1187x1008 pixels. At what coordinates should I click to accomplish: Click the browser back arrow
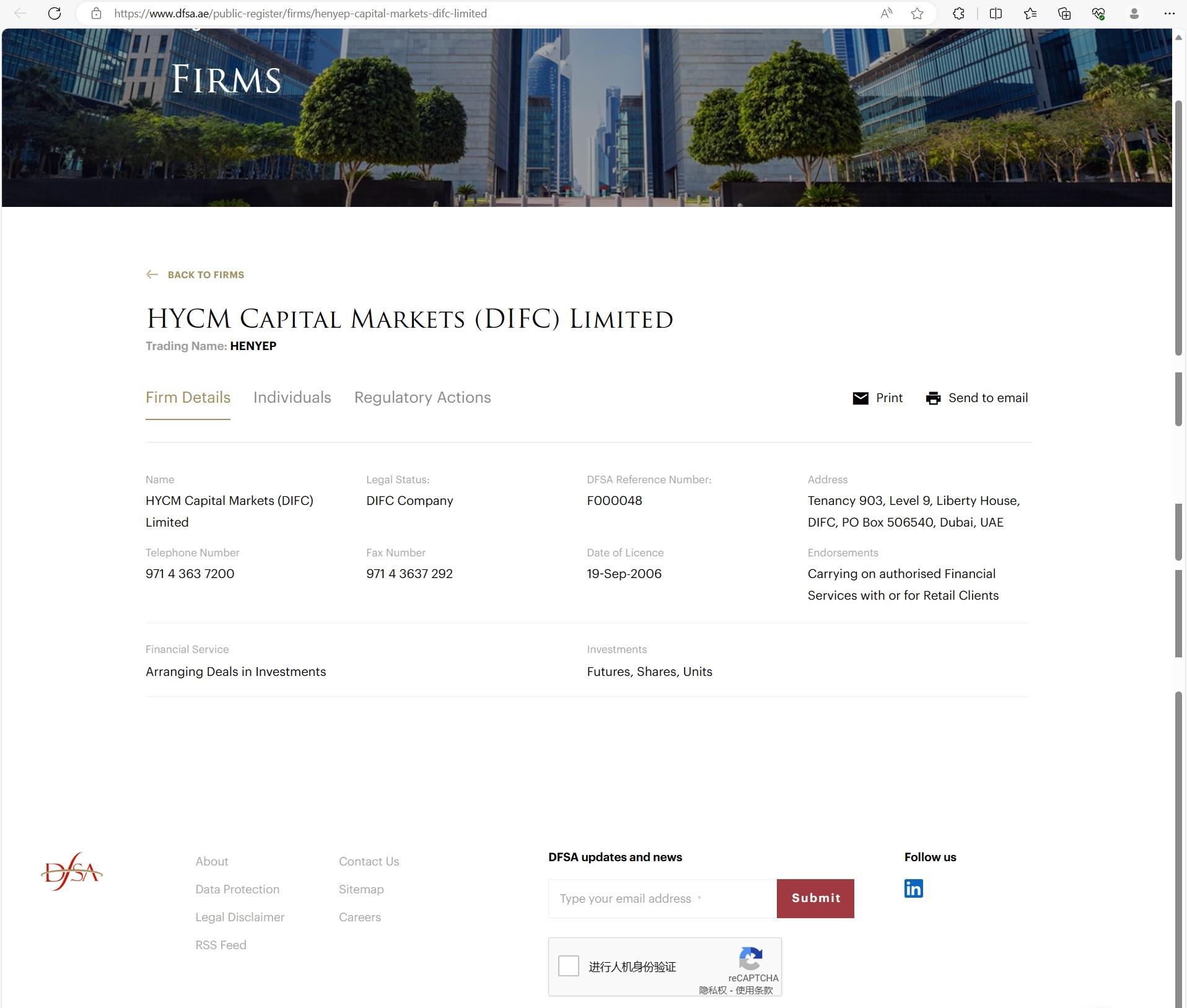[x=20, y=13]
